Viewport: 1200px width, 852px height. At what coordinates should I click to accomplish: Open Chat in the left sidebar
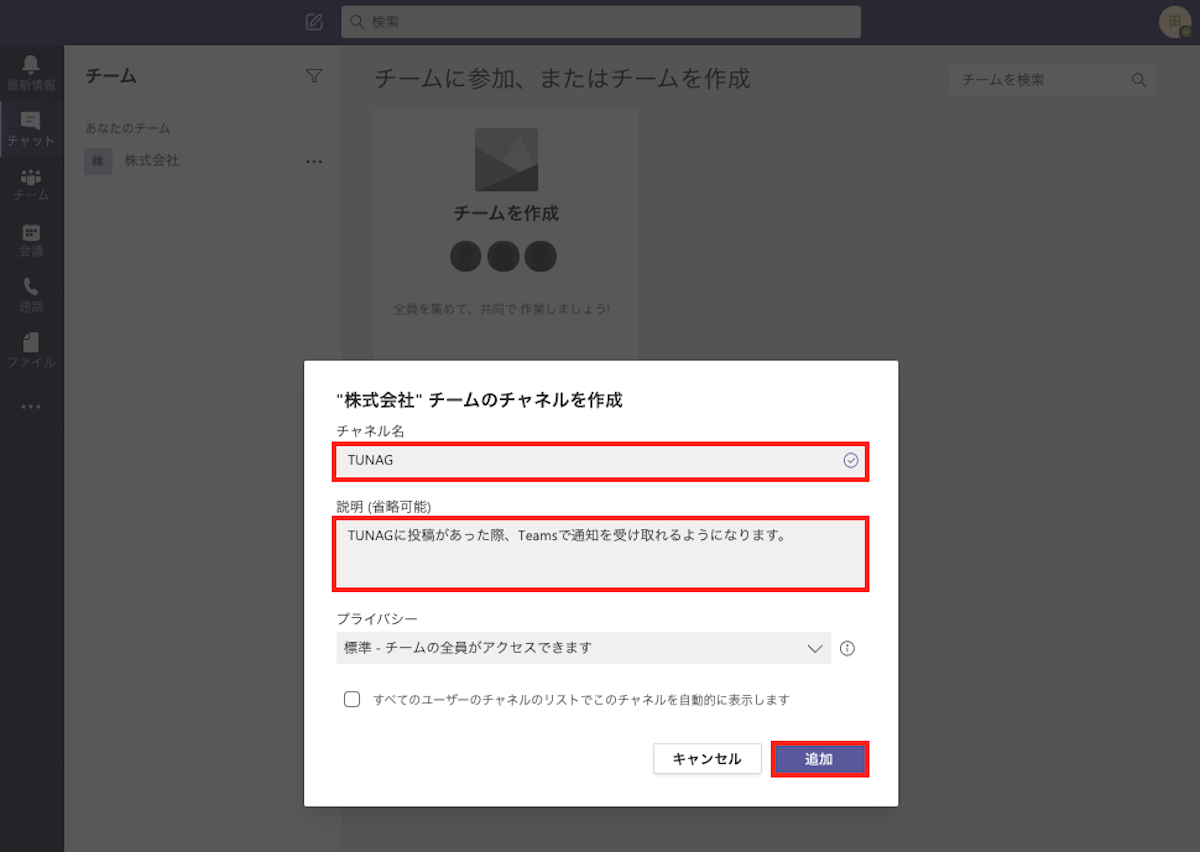click(x=31, y=129)
